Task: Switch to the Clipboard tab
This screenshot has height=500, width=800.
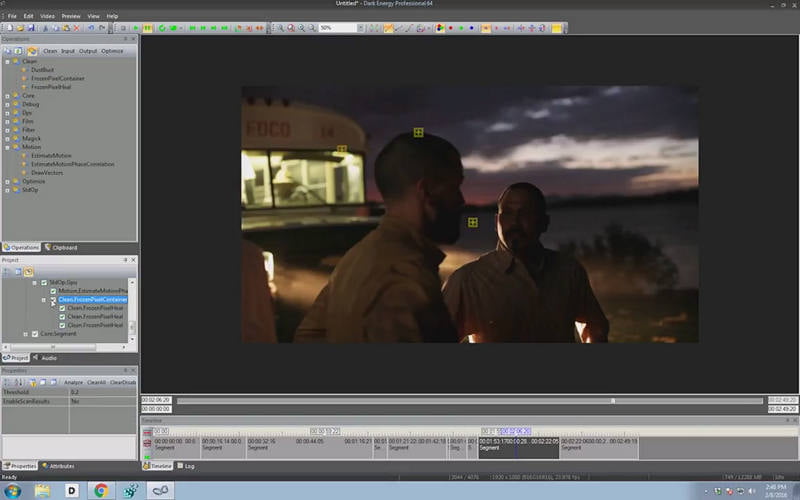Action: [x=61, y=247]
